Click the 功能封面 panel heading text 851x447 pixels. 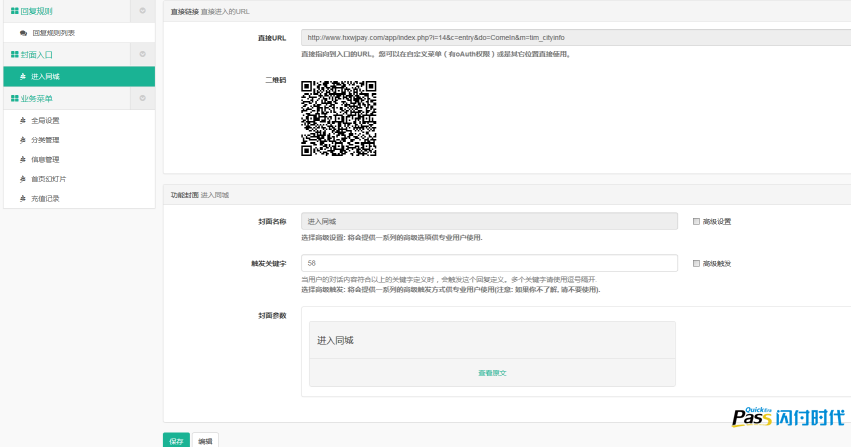coord(185,195)
